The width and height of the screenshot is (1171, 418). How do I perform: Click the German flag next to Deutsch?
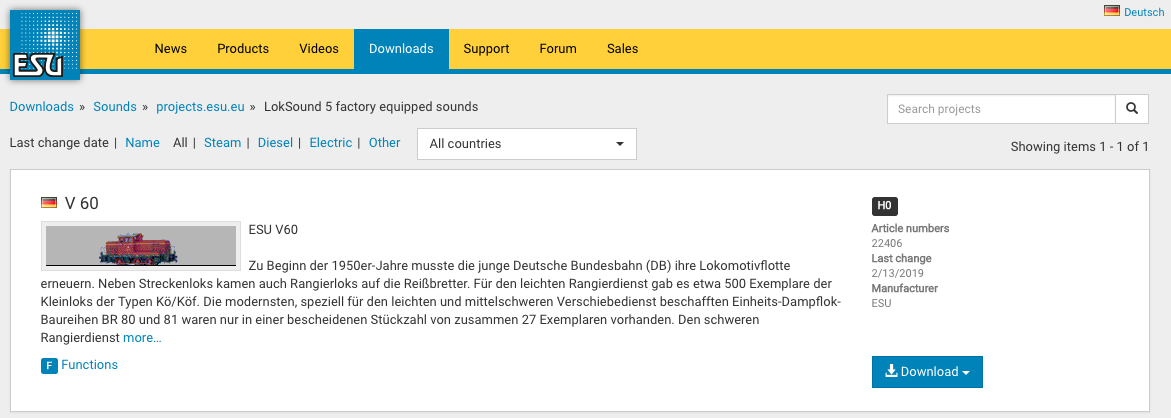pyautogui.click(x=1111, y=11)
